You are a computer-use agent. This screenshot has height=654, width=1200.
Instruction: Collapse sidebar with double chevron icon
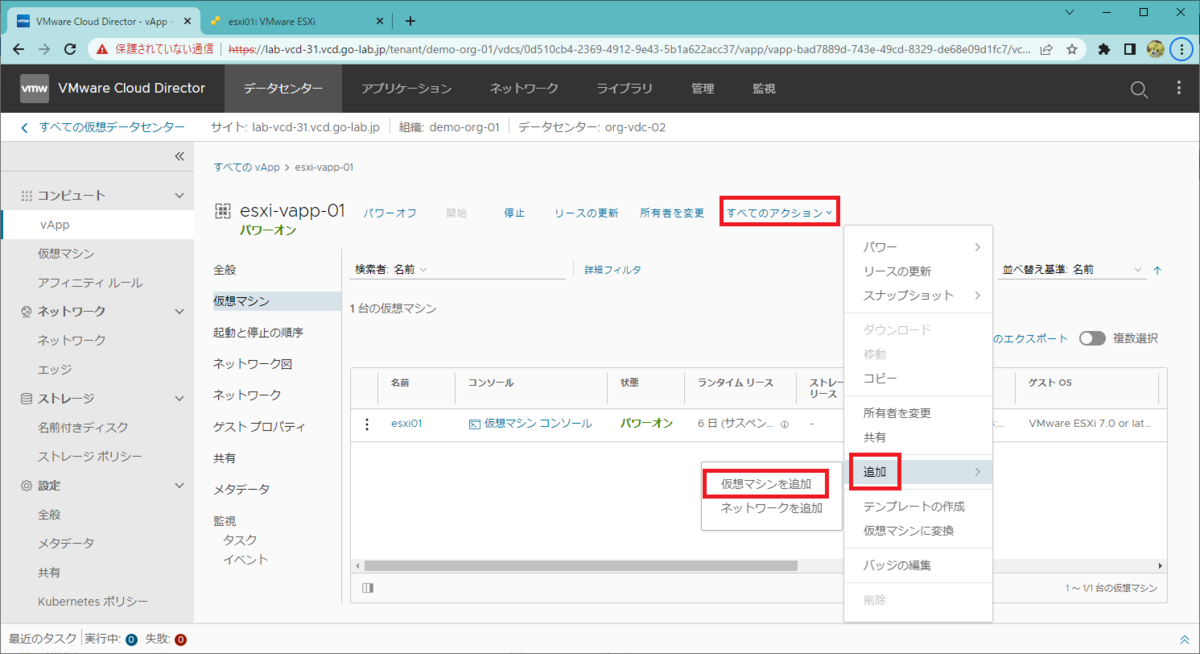click(x=180, y=156)
